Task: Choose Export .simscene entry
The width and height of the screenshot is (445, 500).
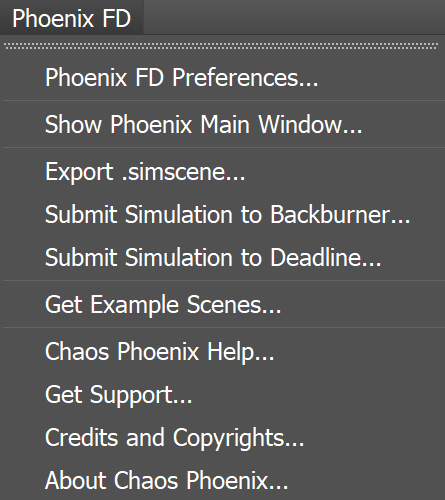Action: 224,171
